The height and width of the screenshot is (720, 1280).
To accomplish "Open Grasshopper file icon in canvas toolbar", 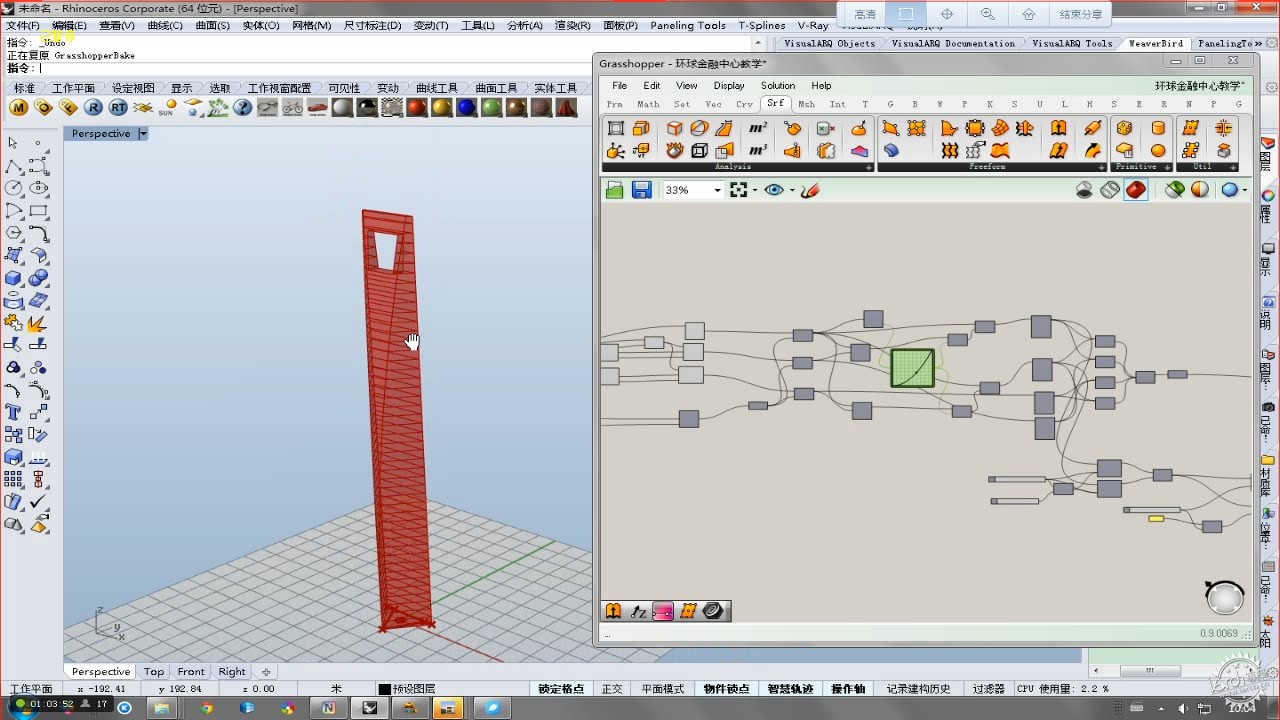I will [614, 190].
